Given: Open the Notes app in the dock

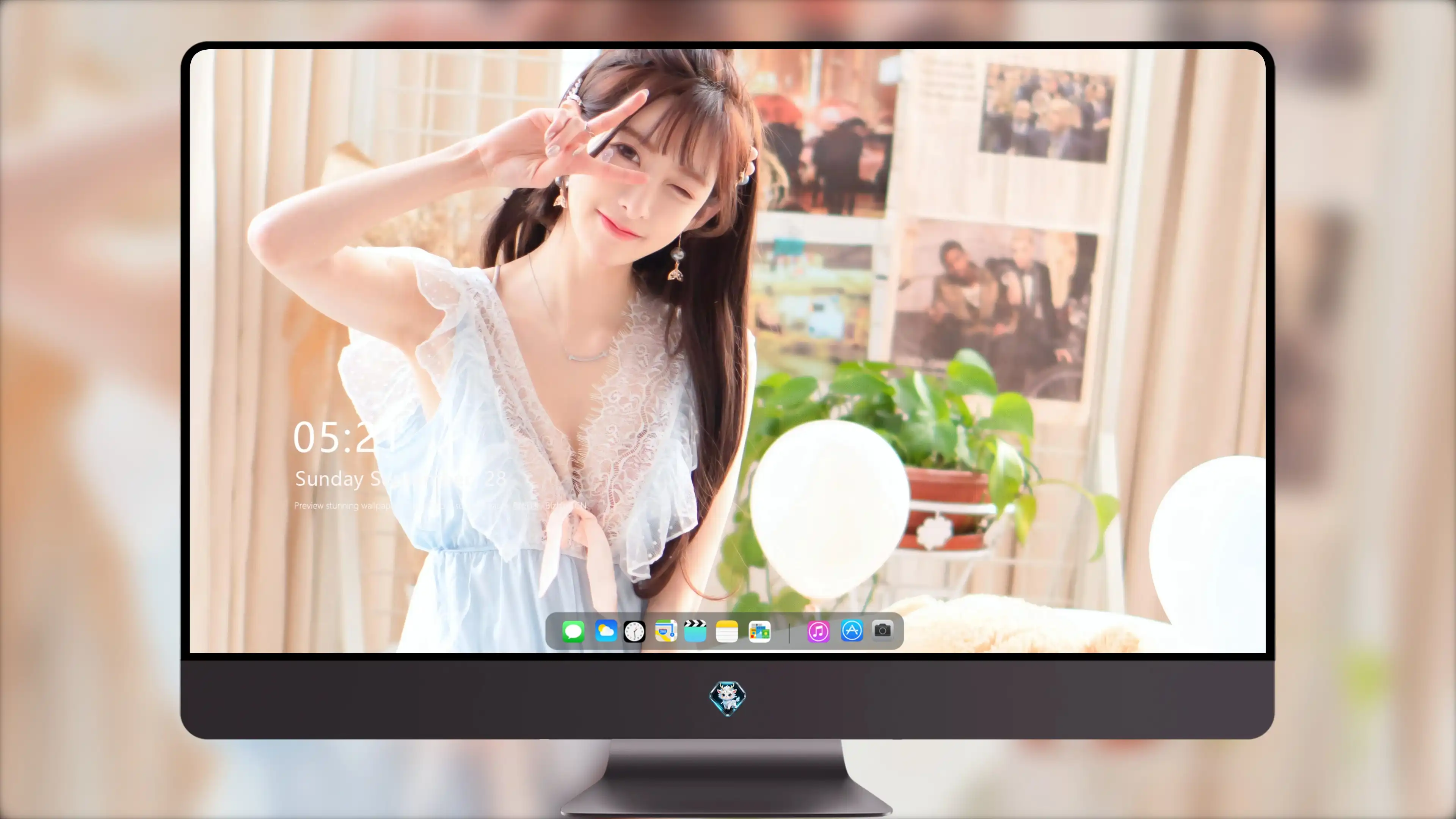Looking at the screenshot, I should [727, 631].
